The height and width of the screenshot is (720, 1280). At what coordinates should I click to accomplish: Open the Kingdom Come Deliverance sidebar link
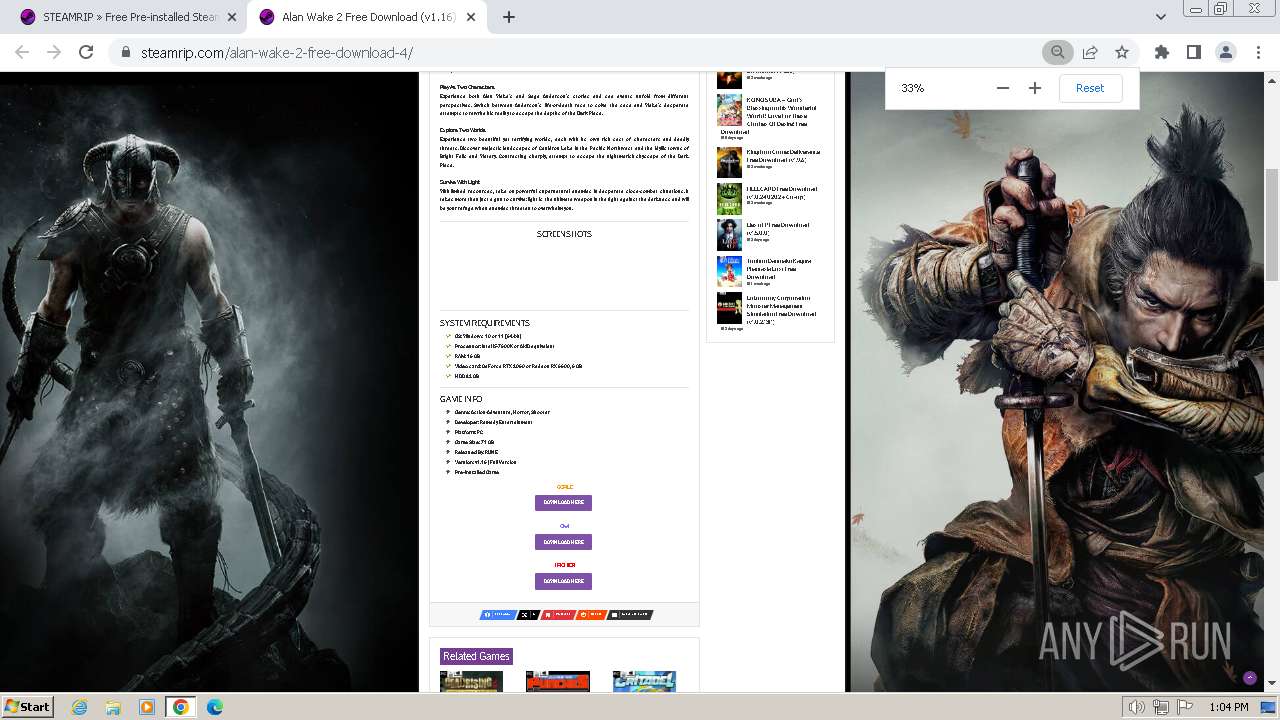tap(783, 155)
